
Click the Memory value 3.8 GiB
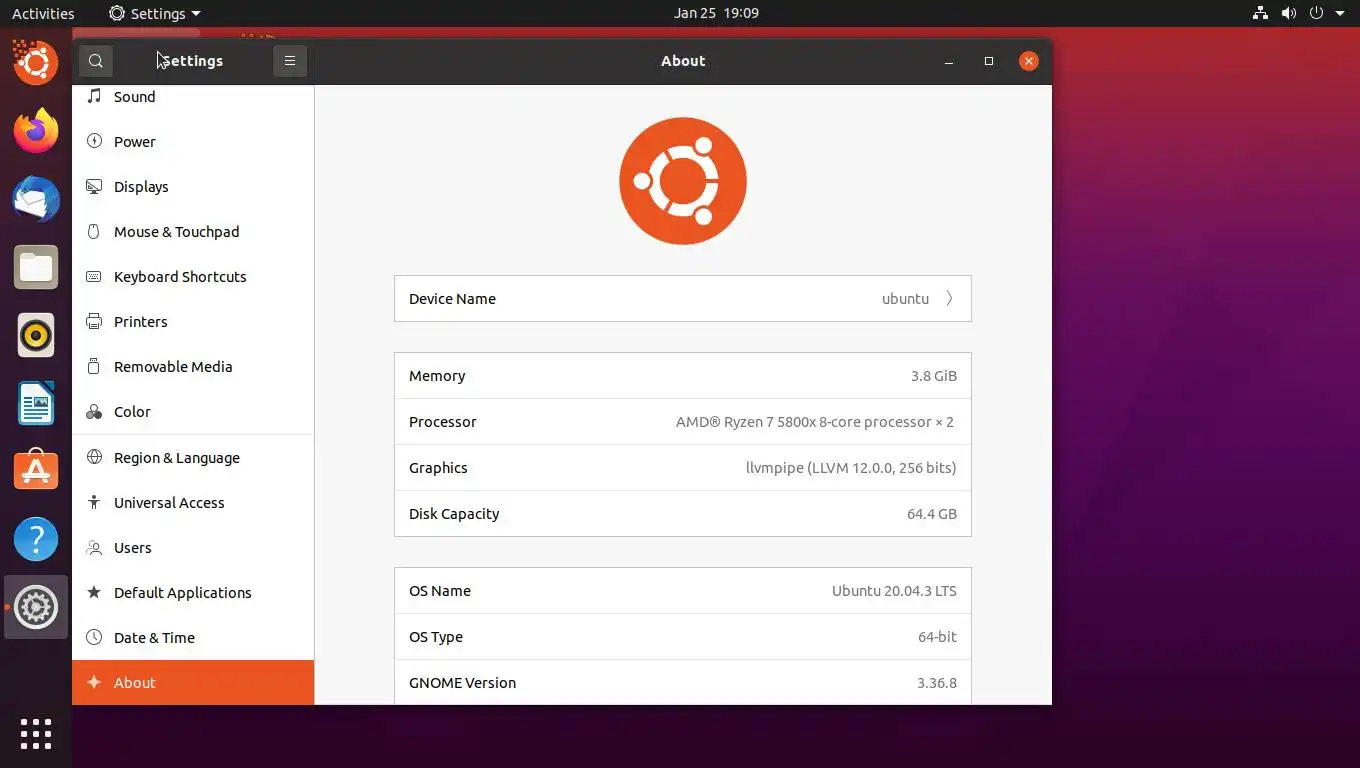tap(934, 376)
